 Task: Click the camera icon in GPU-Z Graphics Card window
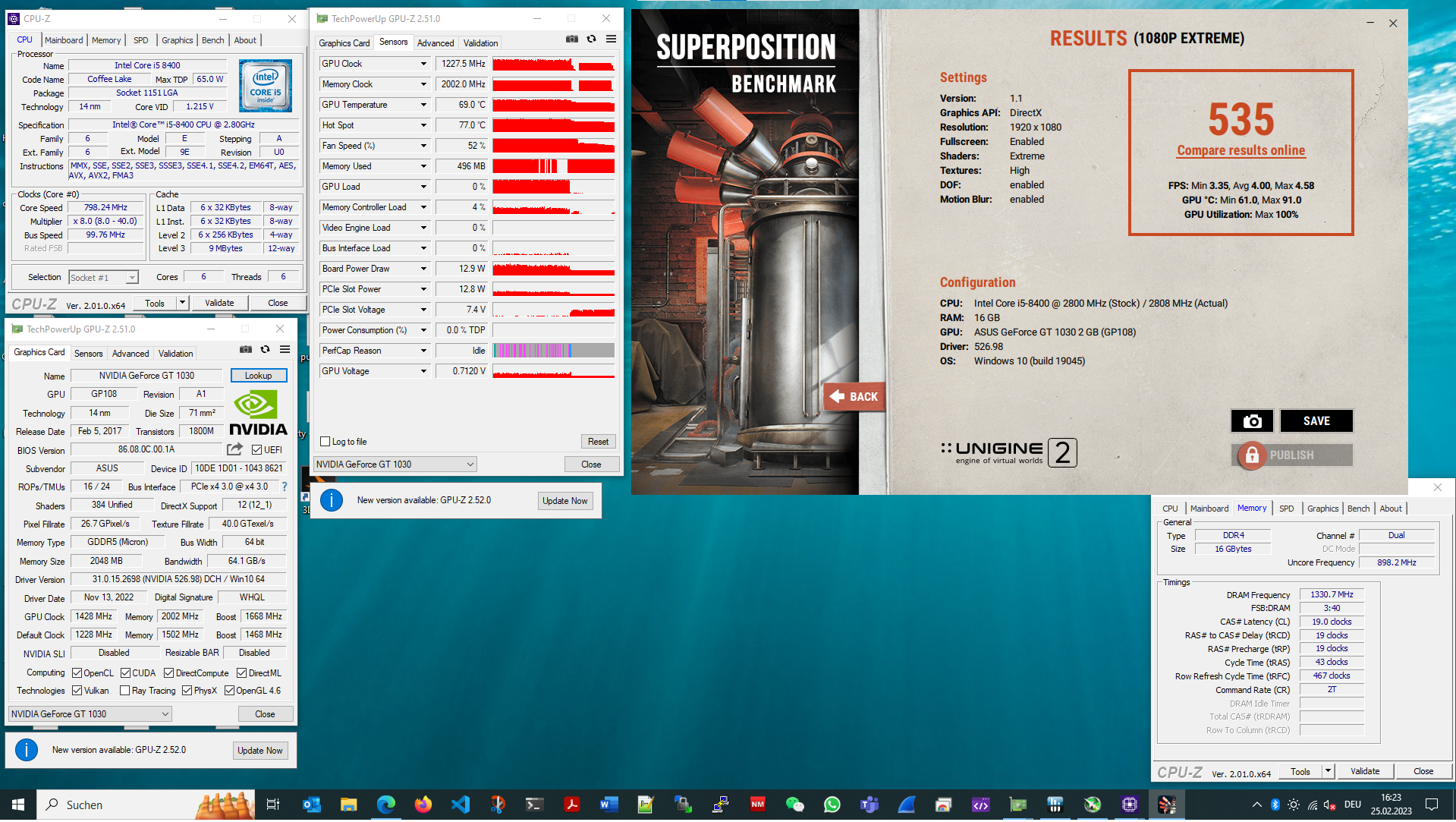coord(246,349)
